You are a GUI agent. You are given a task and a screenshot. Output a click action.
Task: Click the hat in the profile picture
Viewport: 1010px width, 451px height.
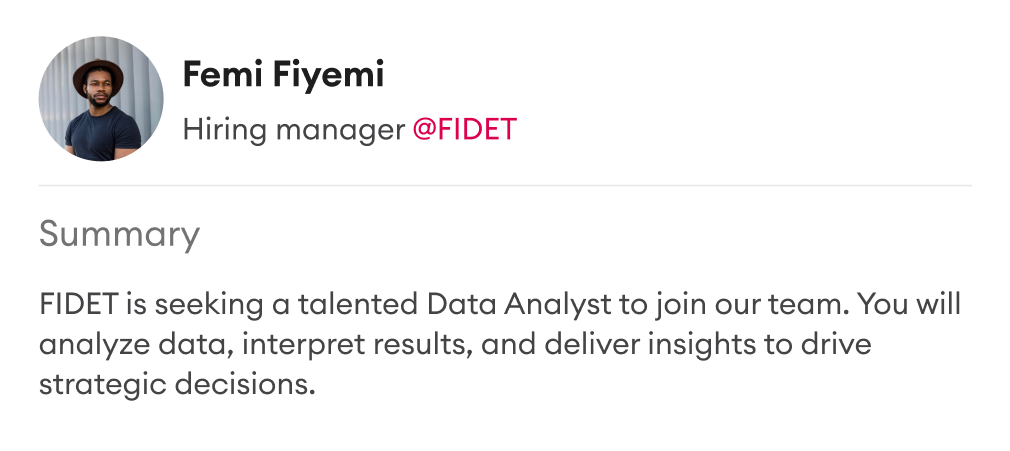(x=98, y=74)
